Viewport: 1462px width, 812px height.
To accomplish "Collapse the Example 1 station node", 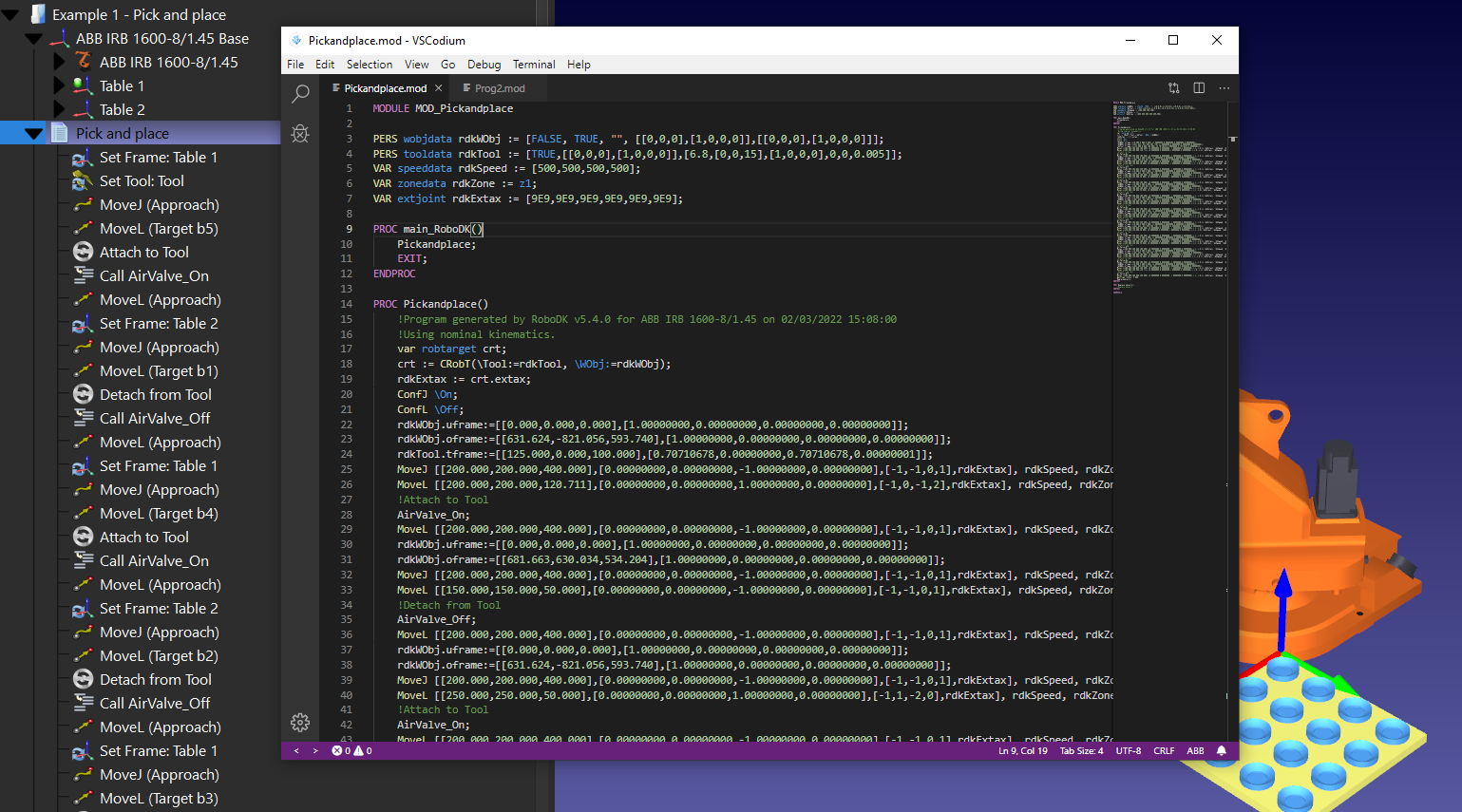I will pos(11,15).
